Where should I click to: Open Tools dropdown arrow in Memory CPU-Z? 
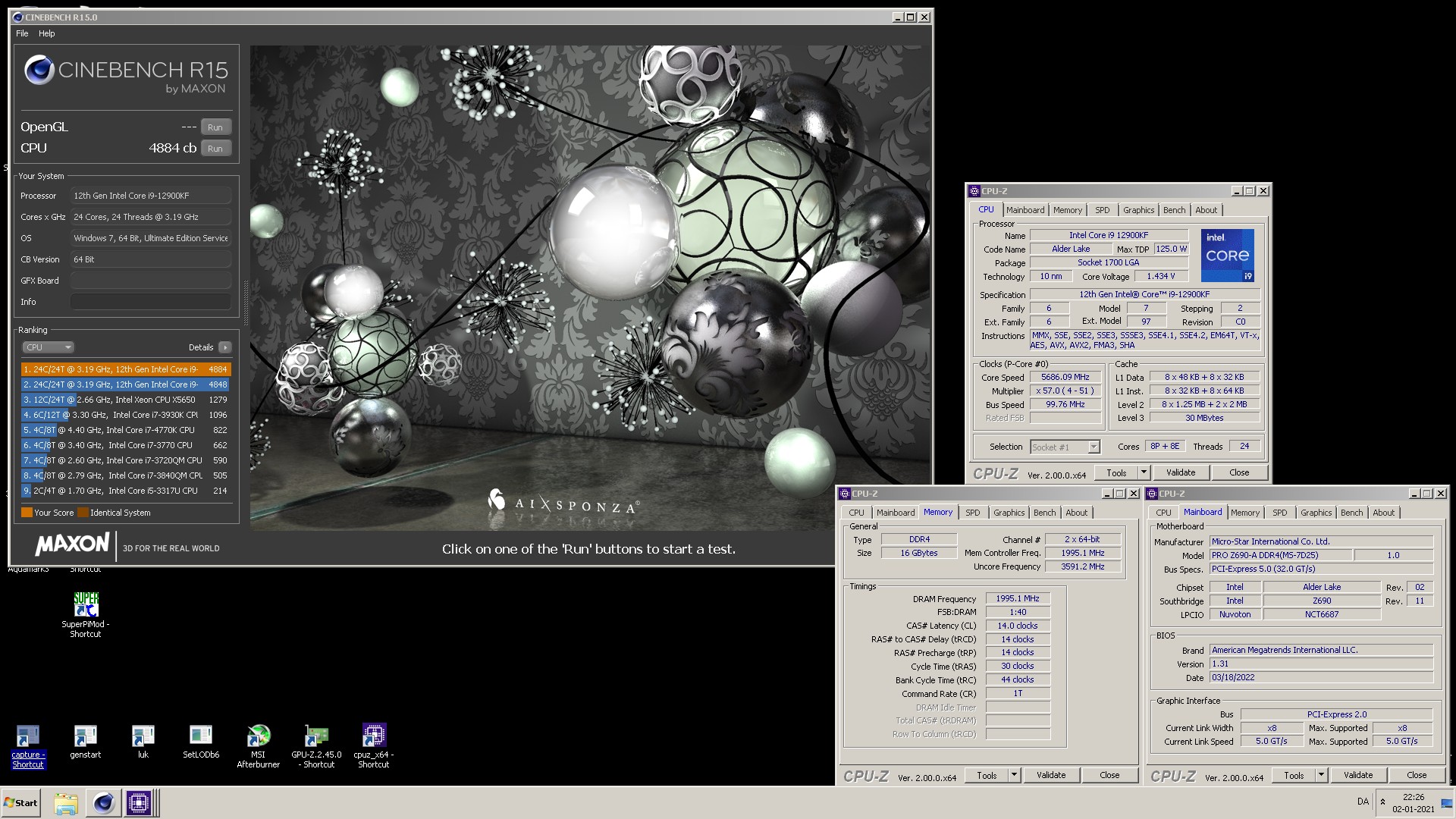(x=1014, y=775)
